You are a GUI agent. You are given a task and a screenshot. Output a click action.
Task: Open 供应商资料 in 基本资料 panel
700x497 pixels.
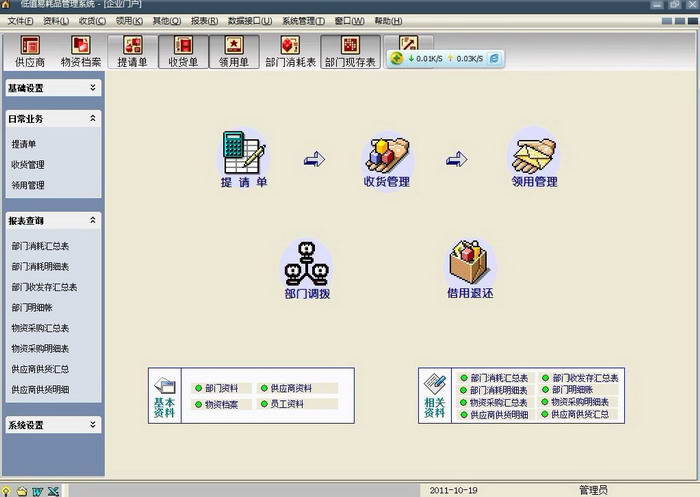point(291,388)
